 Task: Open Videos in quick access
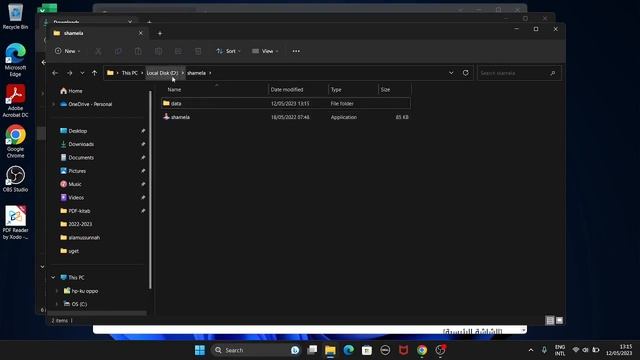[x=72, y=197]
